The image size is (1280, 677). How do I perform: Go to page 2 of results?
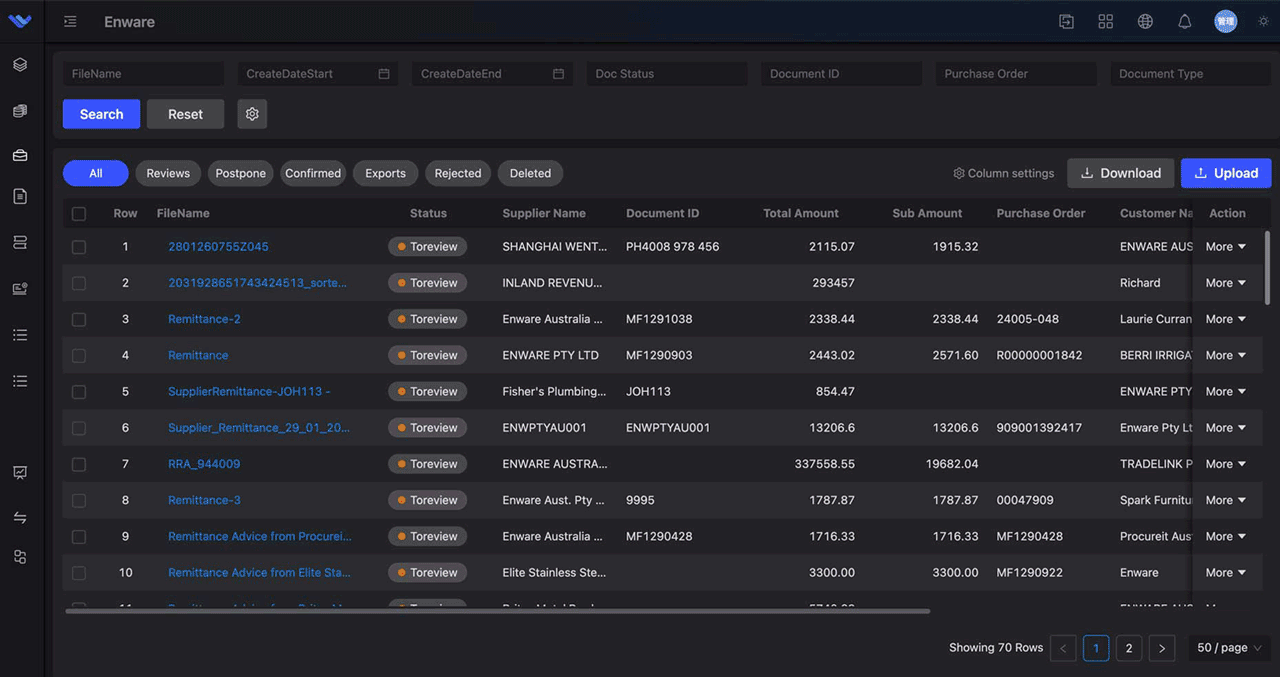[x=1128, y=647]
